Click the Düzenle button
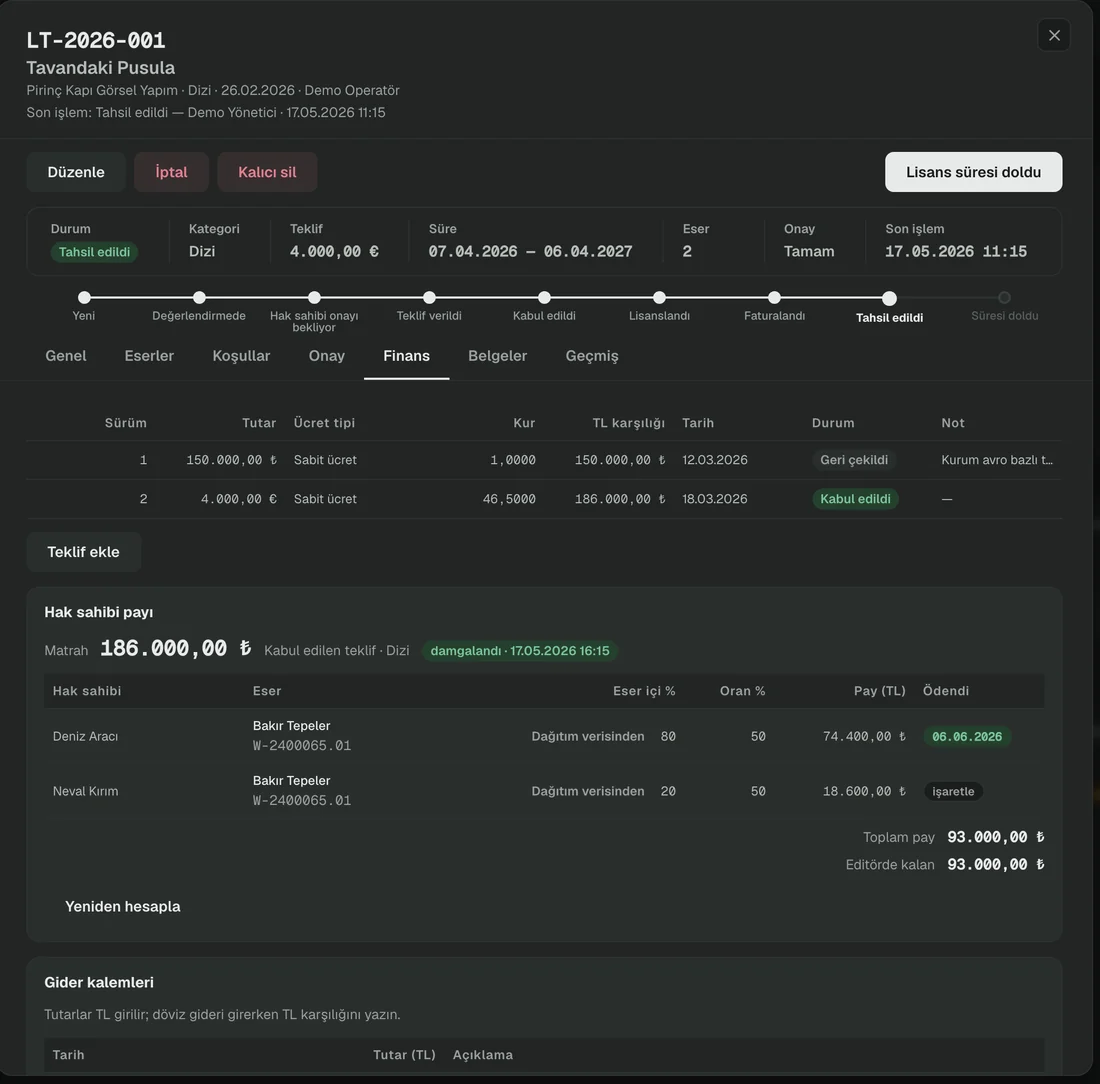This screenshot has height=1084, width=1100. tap(76, 172)
